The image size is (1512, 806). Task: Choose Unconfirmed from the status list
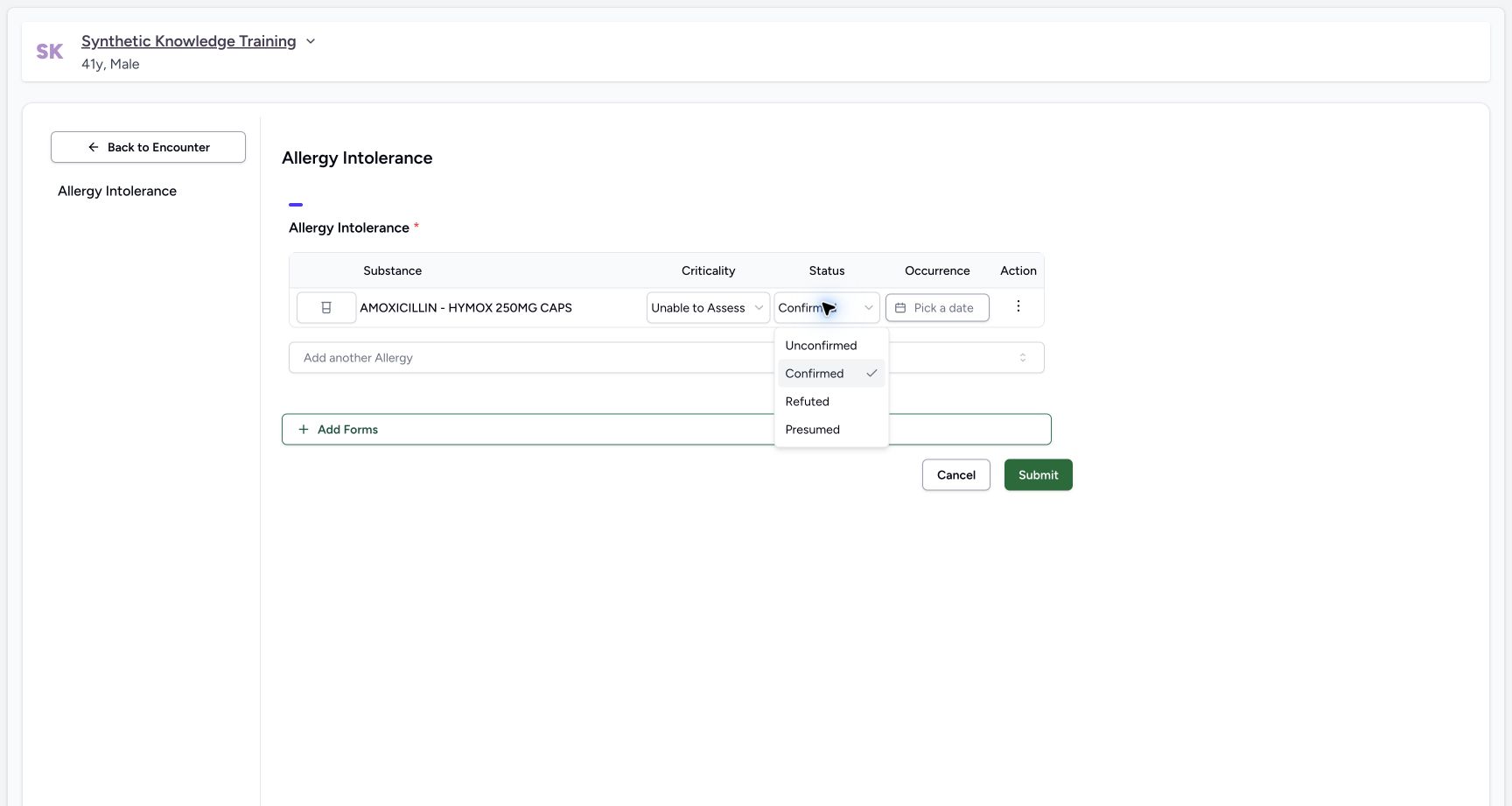[831, 346]
